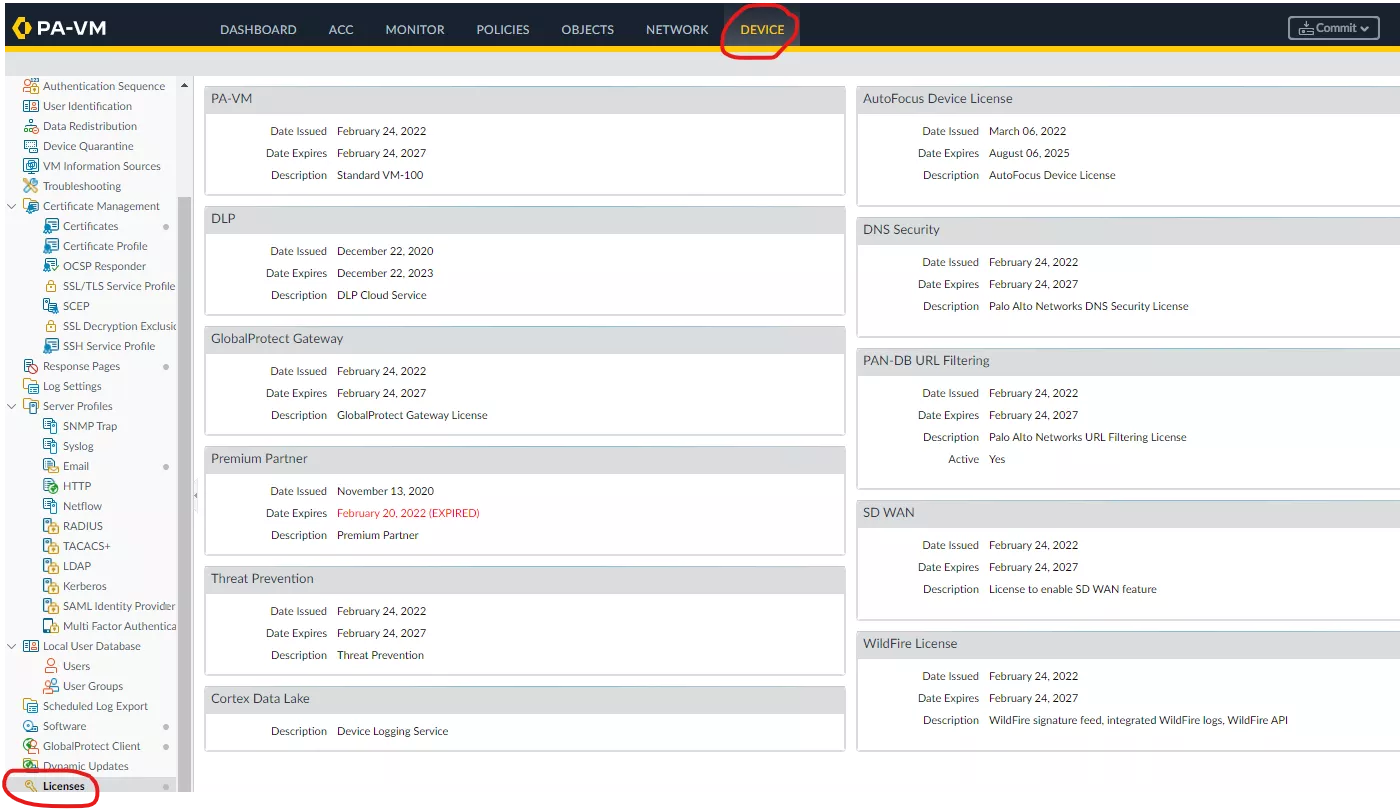The height and width of the screenshot is (809, 1400).
Task: Switch to the POLICIES tab
Action: [x=503, y=29]
